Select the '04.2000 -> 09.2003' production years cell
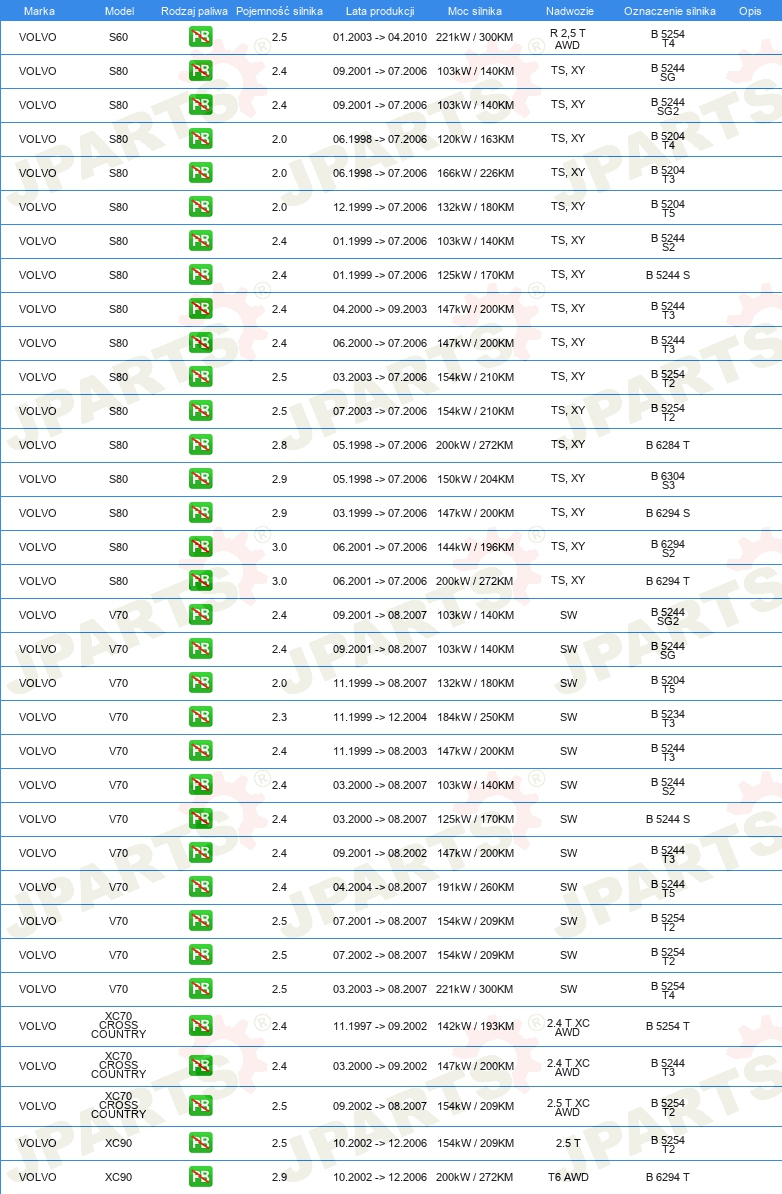 pos(380,309)
